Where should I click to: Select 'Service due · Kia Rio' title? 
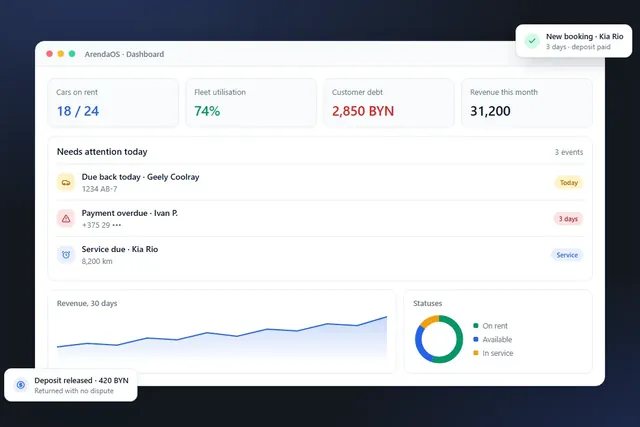point(120,249)
